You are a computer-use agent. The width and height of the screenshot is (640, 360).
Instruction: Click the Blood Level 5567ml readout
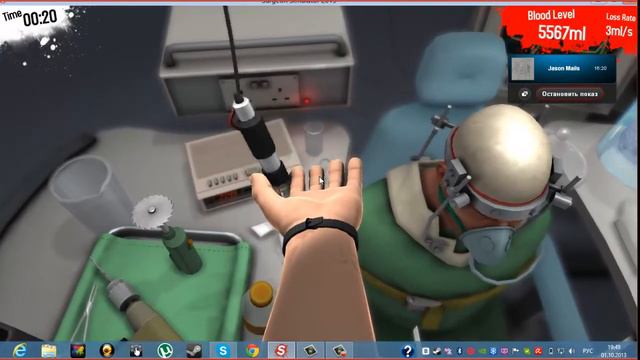(556, 26)
